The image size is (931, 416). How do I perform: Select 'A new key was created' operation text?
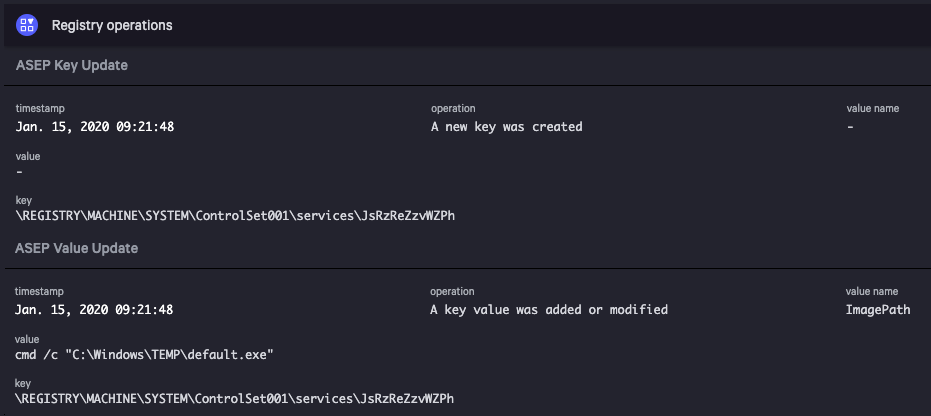coord(506,127)
